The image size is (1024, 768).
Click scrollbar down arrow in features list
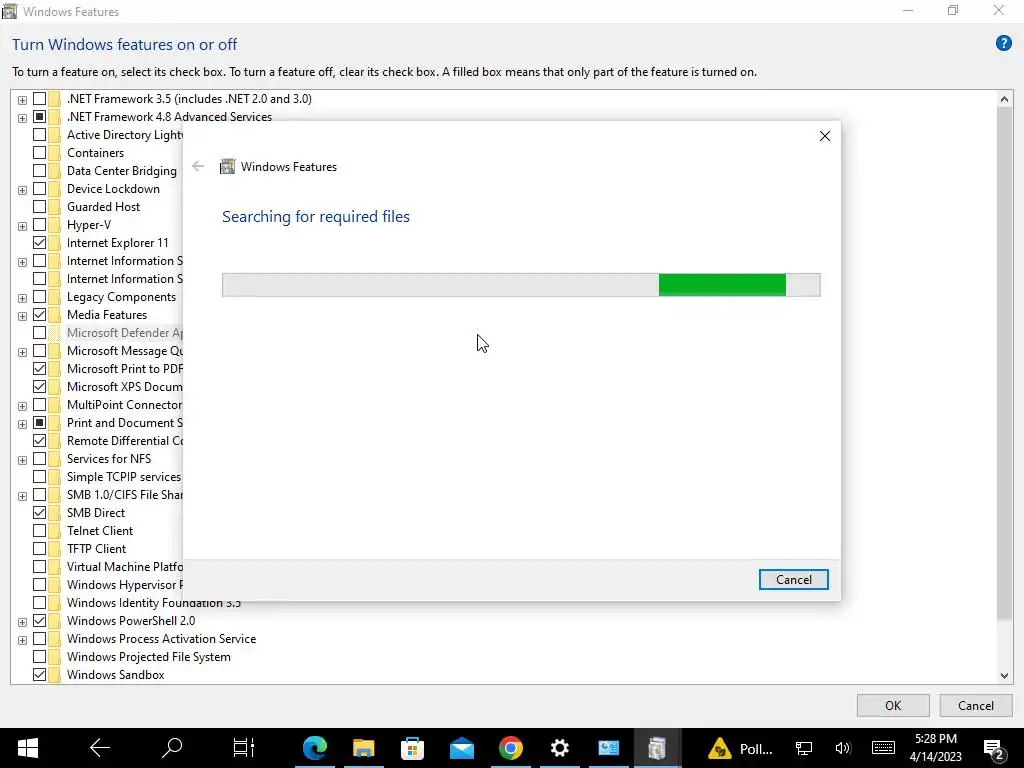pyautogui.click(x=1004, y=676)
